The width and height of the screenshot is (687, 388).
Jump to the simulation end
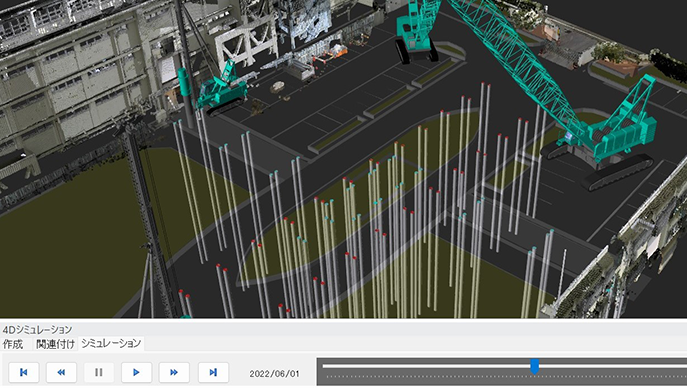click(x=213, y=372)
